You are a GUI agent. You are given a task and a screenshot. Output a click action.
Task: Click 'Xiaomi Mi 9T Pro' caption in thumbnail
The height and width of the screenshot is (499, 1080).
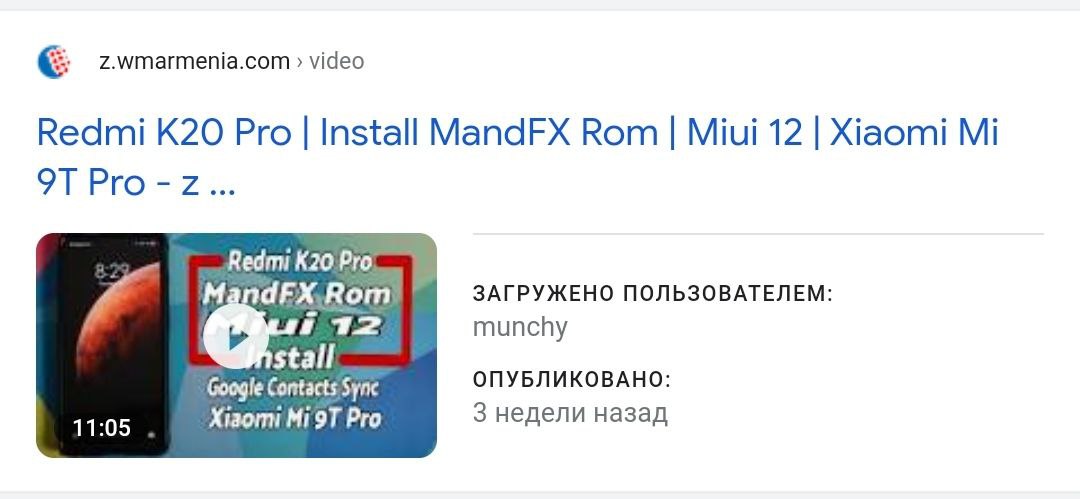(295, 418)
